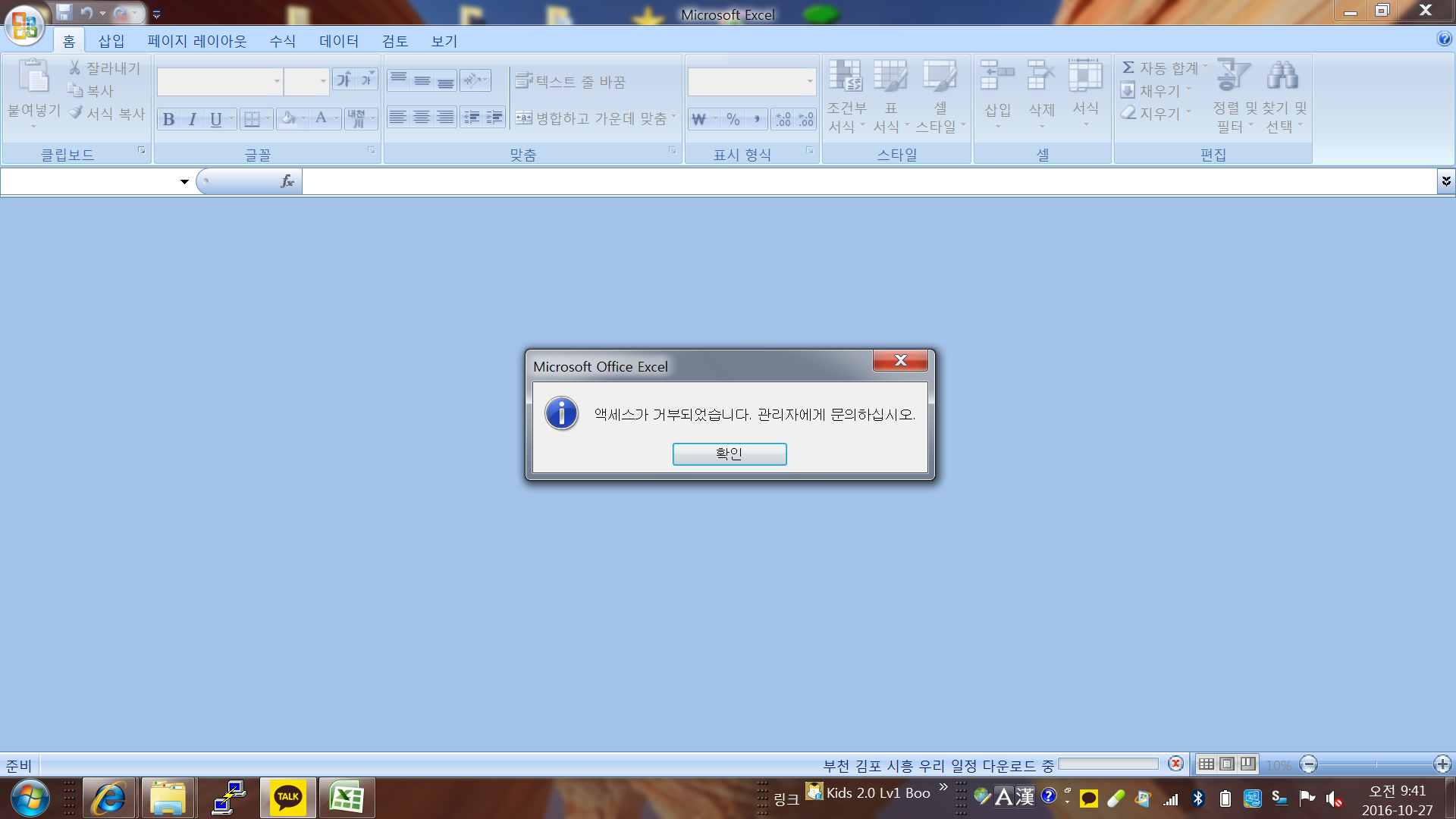This screenshot has height=819, width=1456.
Task: Click the Find and Select binoculars icon
Action: 1282,75
